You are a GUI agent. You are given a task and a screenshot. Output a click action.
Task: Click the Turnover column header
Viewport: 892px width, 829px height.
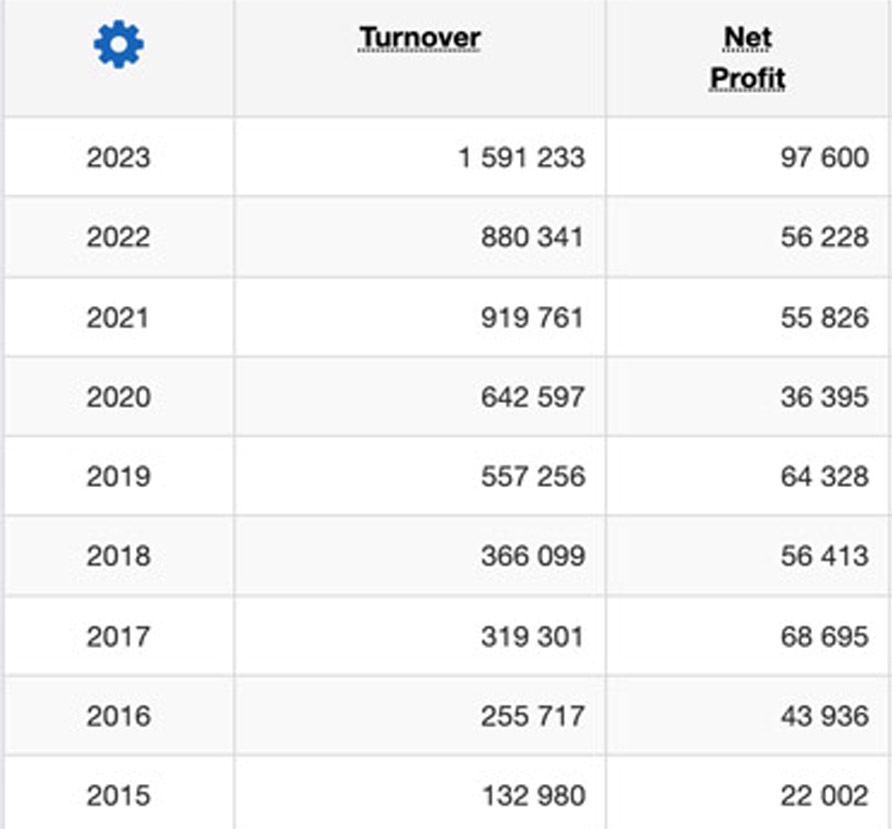420,38
